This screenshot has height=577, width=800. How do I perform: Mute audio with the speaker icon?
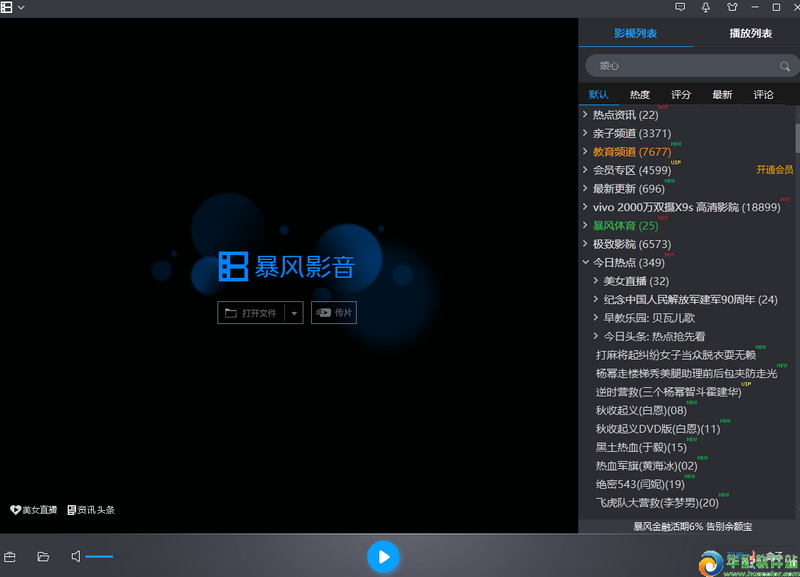pos(76,557)
